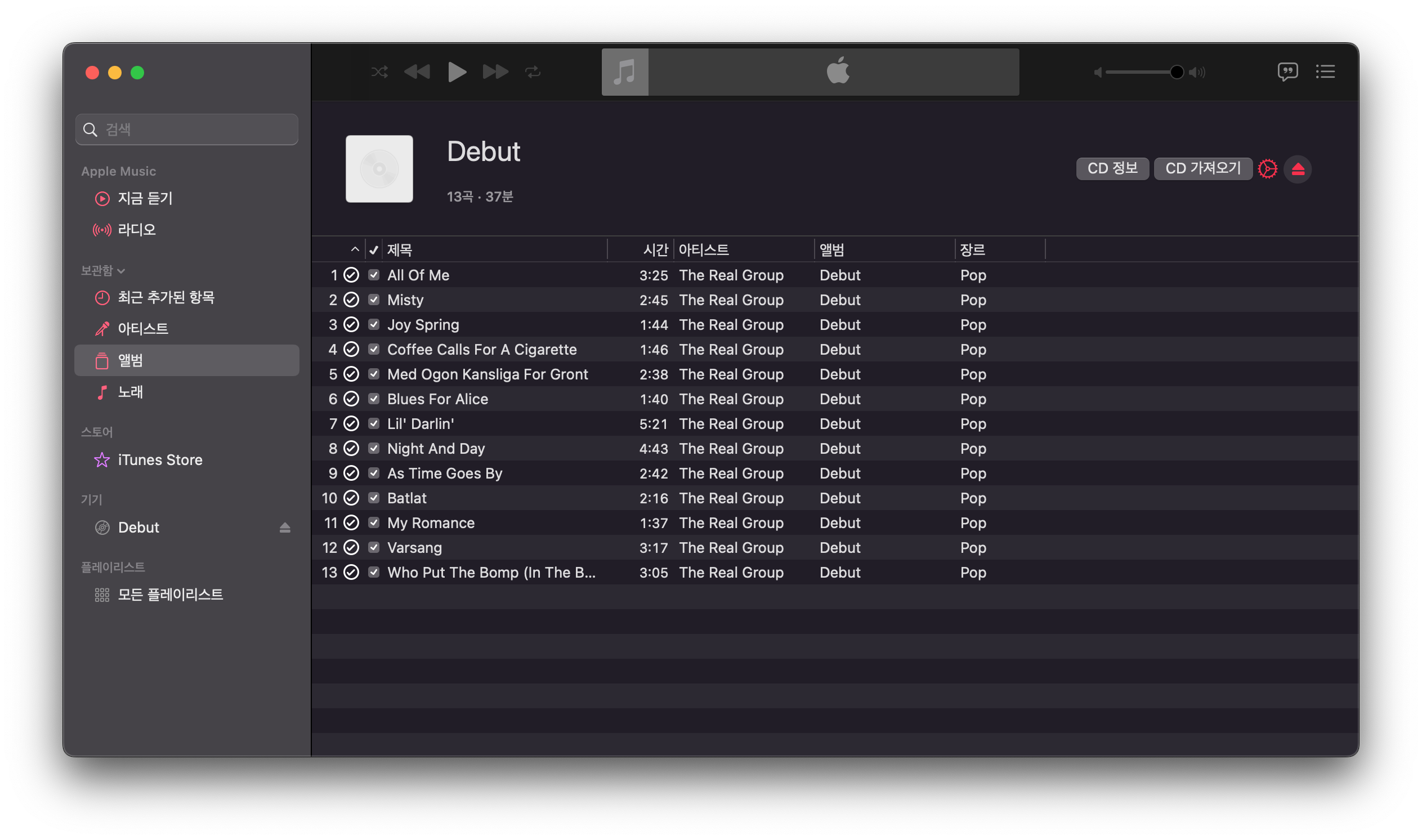Skip to next track

(x=495, y=72)
